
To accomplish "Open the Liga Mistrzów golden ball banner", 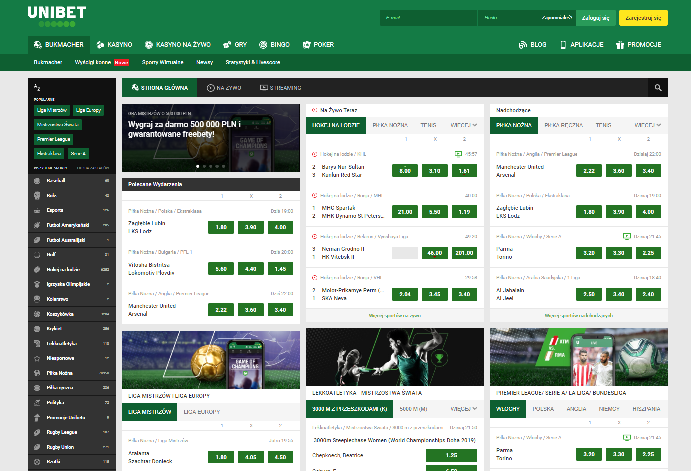I will click(211, 360).
